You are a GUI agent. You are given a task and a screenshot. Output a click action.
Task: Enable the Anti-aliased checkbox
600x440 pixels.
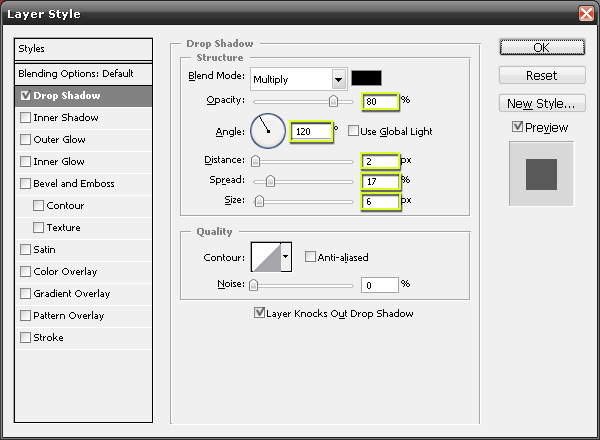(310, 256)
